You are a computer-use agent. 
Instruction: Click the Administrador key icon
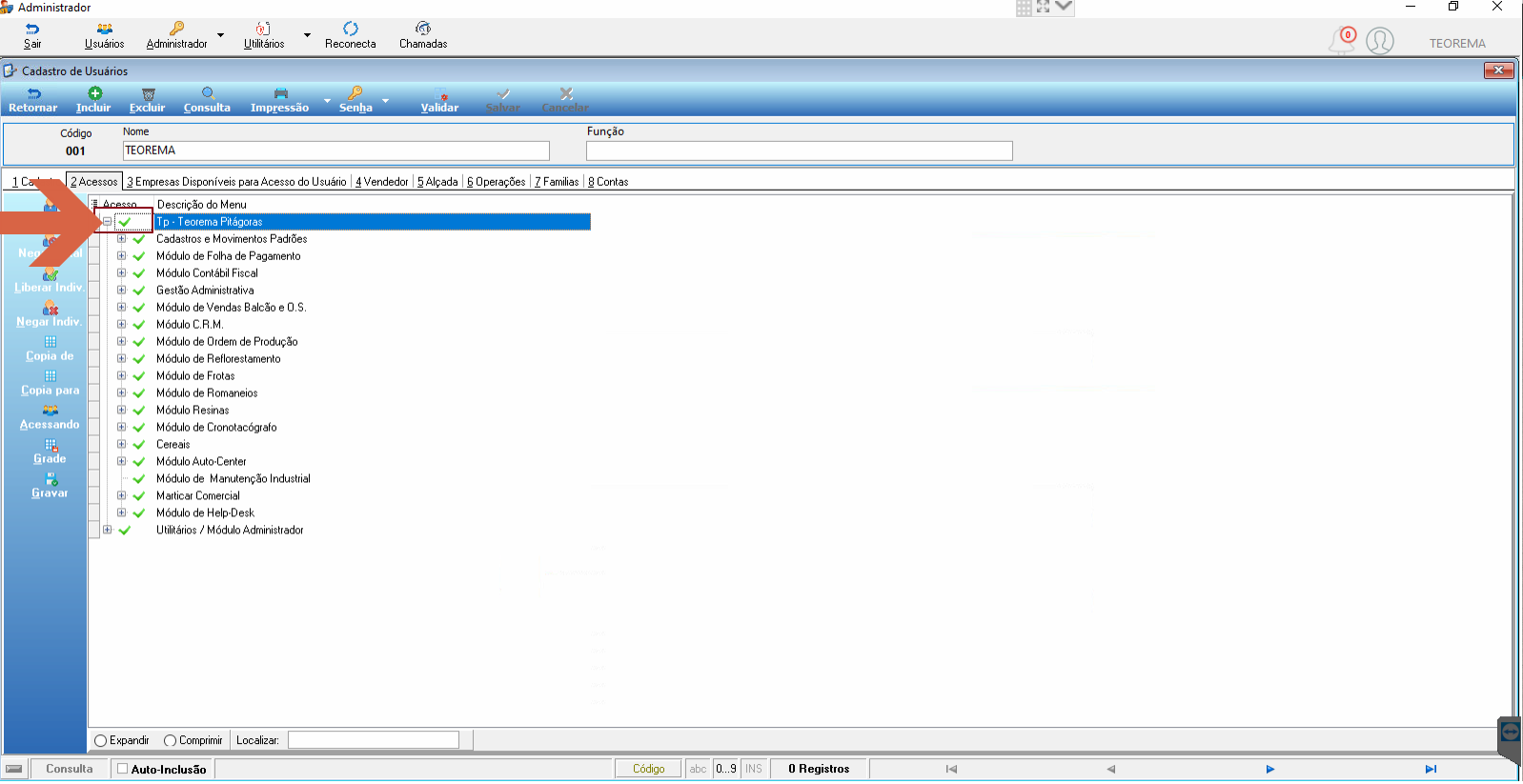(176, 29)
